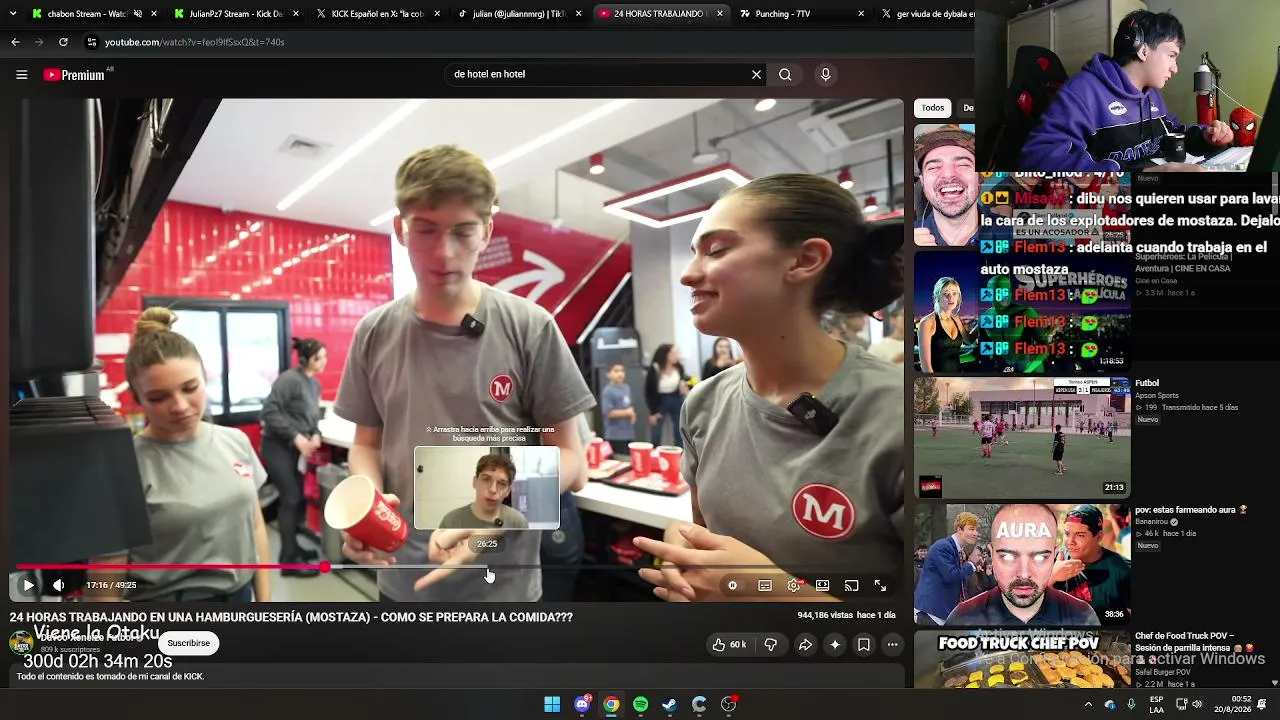Expand the video description box
This screenshot has width=1280, height=720.
coord(455,677)
